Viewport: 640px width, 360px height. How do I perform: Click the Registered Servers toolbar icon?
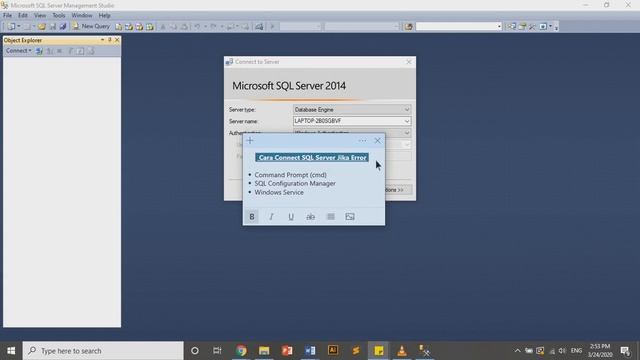[511, 27]
